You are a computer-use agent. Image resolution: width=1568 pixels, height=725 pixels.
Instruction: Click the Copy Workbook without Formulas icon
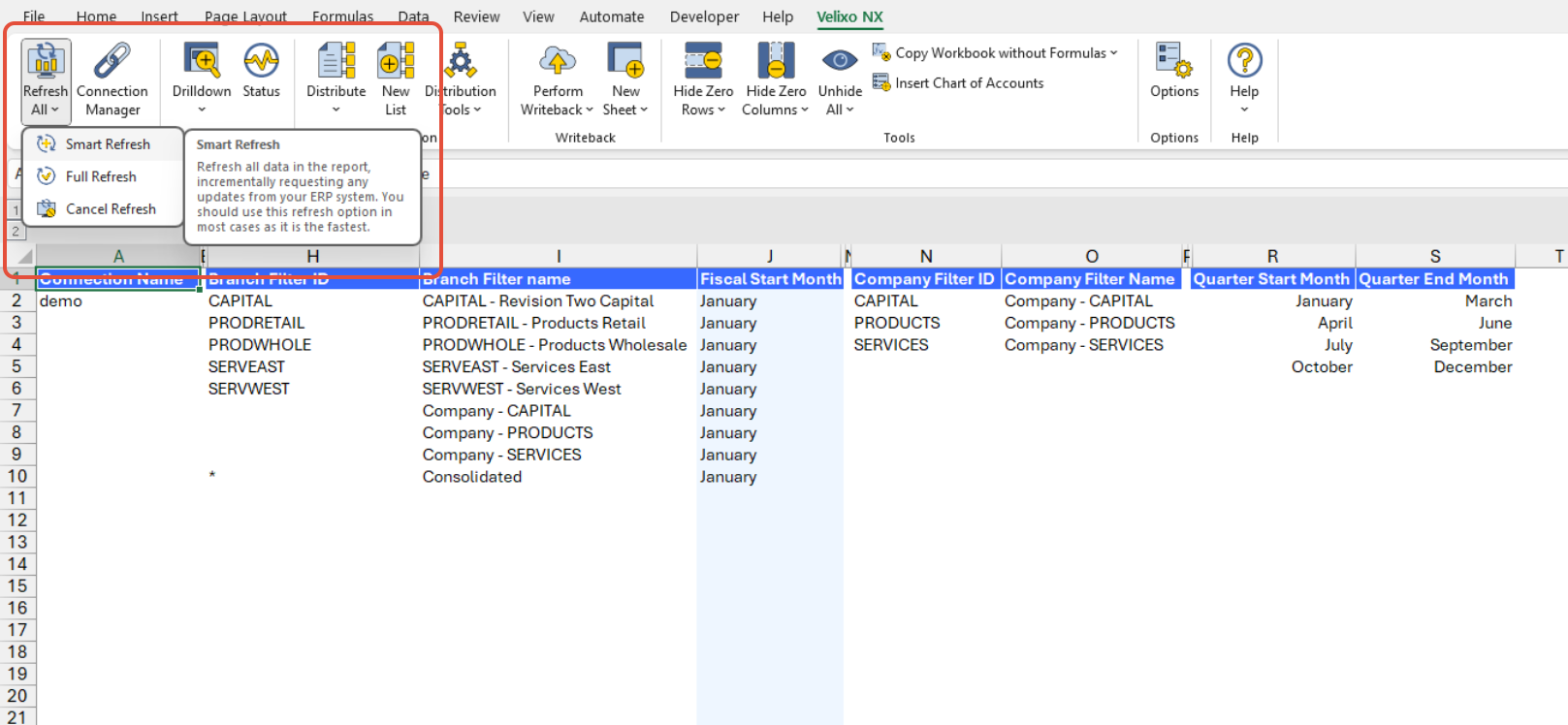pos(881,52)
